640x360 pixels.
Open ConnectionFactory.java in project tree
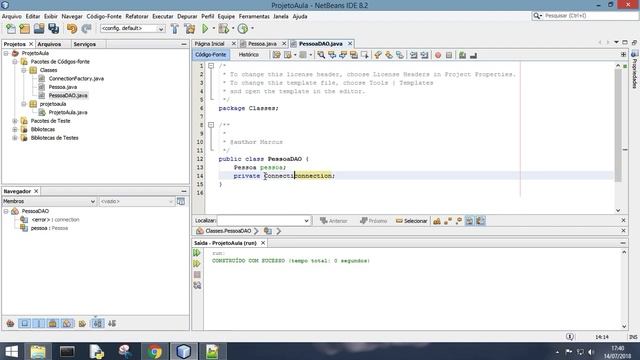(76, 78)
